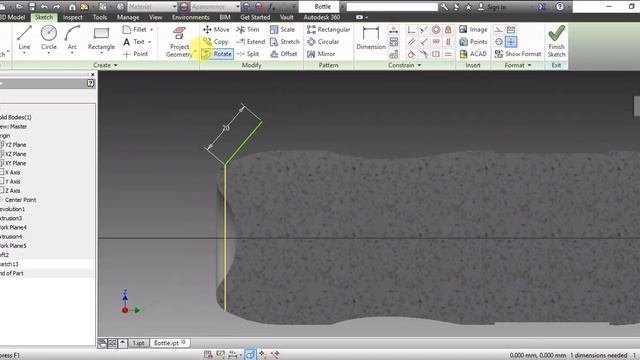Choose the Scale tool

282,29
